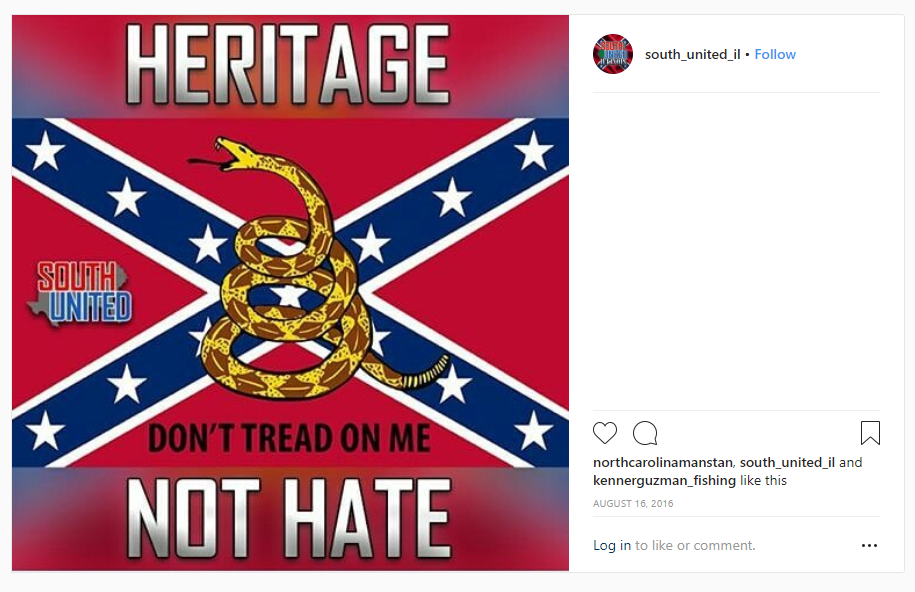
Task: Click the Log in link
Action: click(612, 545)
